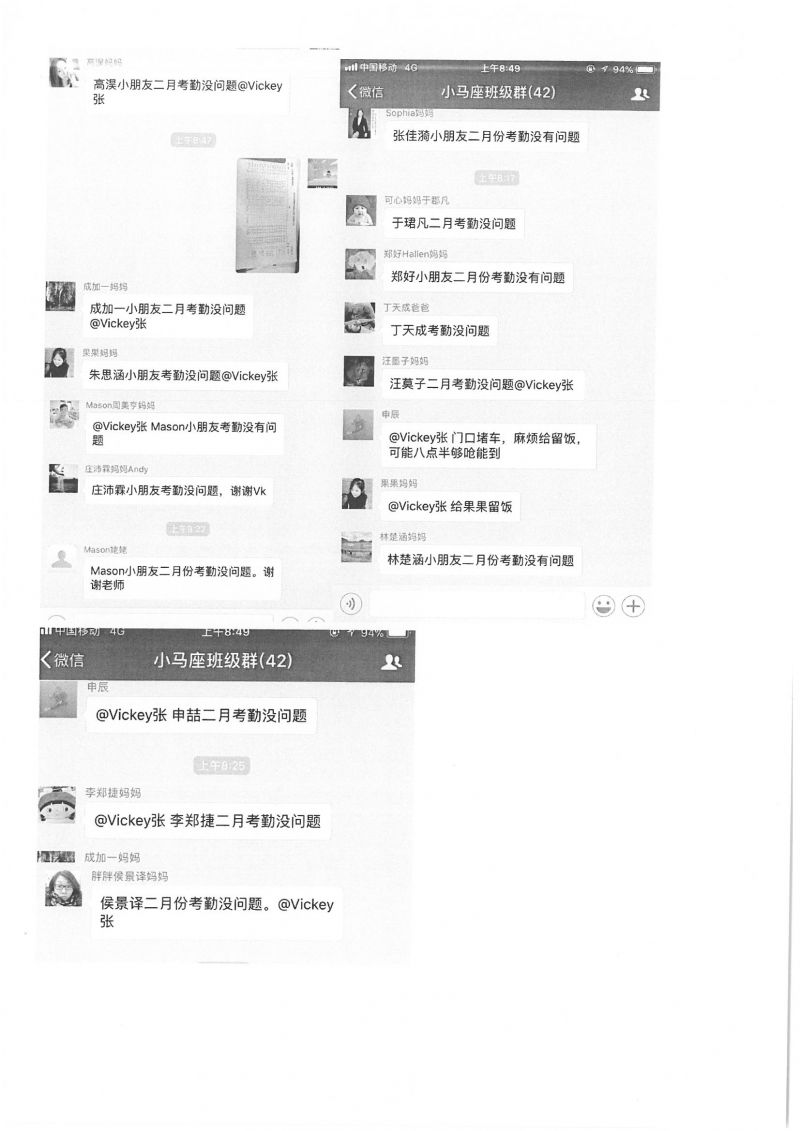This screenshot has width=800, height=1131.
Task: Tap the plus attachment button
Action: pos(633,606)
